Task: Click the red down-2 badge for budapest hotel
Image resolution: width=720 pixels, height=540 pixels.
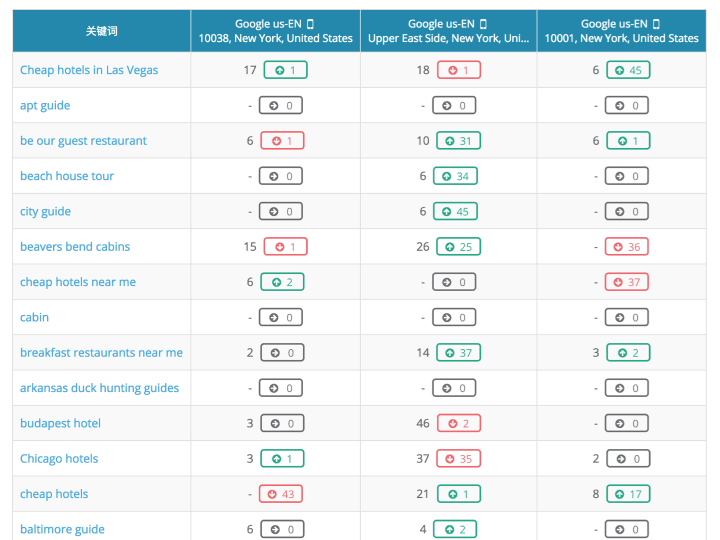Action: click(458, 423)
